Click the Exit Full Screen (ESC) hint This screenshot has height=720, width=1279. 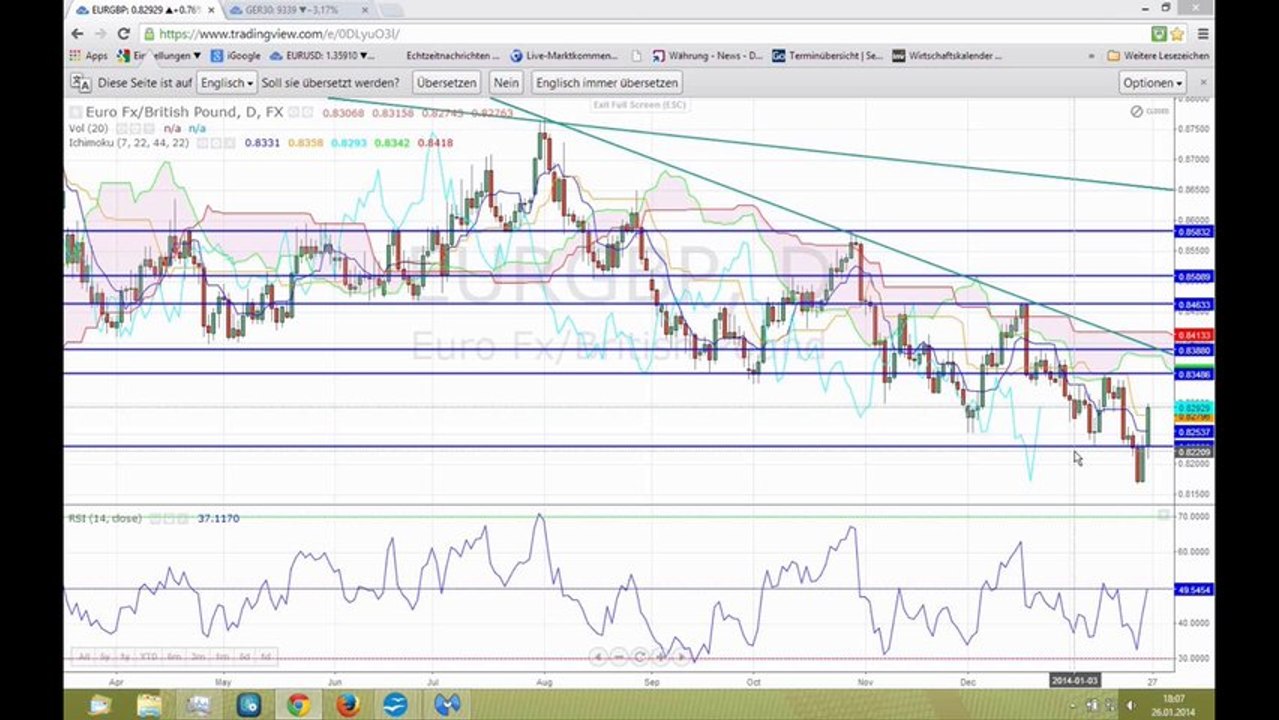(x=638, y=104)
